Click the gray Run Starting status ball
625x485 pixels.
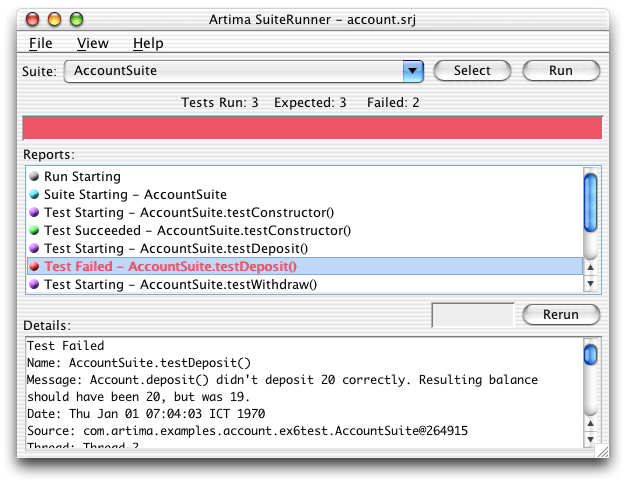tap(34, 176)
